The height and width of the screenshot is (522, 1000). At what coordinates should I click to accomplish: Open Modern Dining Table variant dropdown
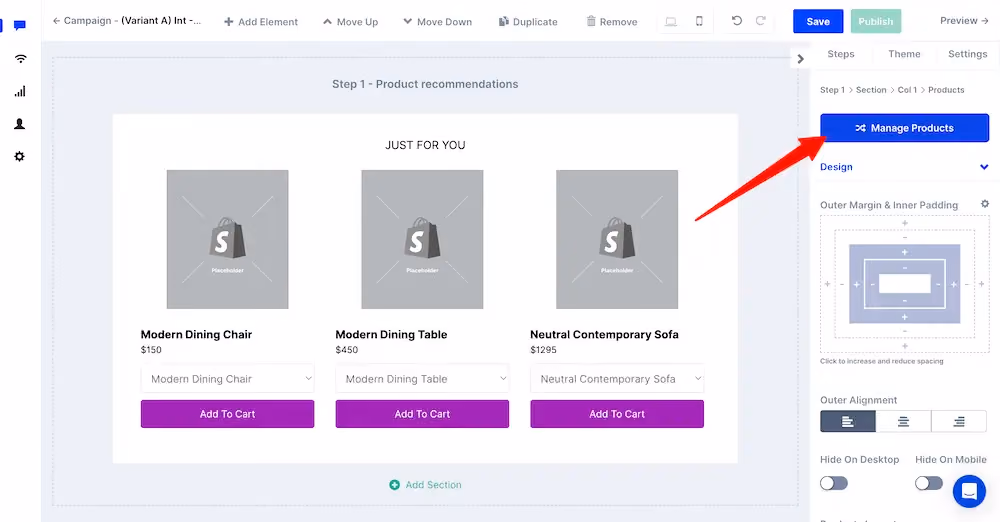click(x=422, y=379)
